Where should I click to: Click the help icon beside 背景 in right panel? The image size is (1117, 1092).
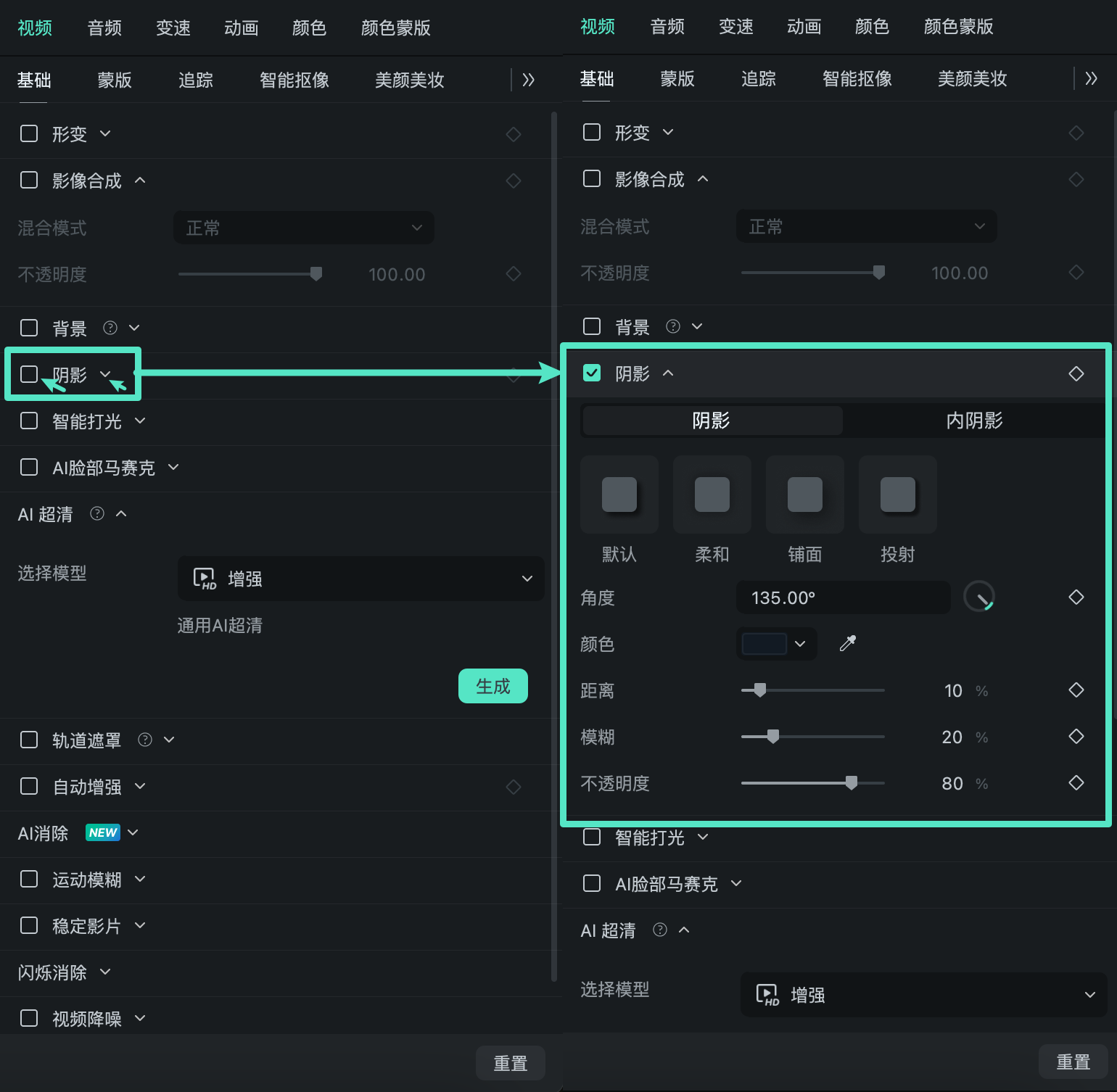(x=673, y=326)
